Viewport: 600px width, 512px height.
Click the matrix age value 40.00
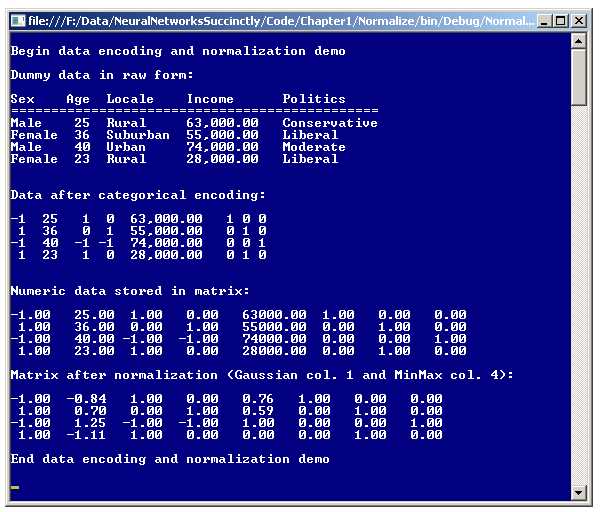click(x=95, y=339)
